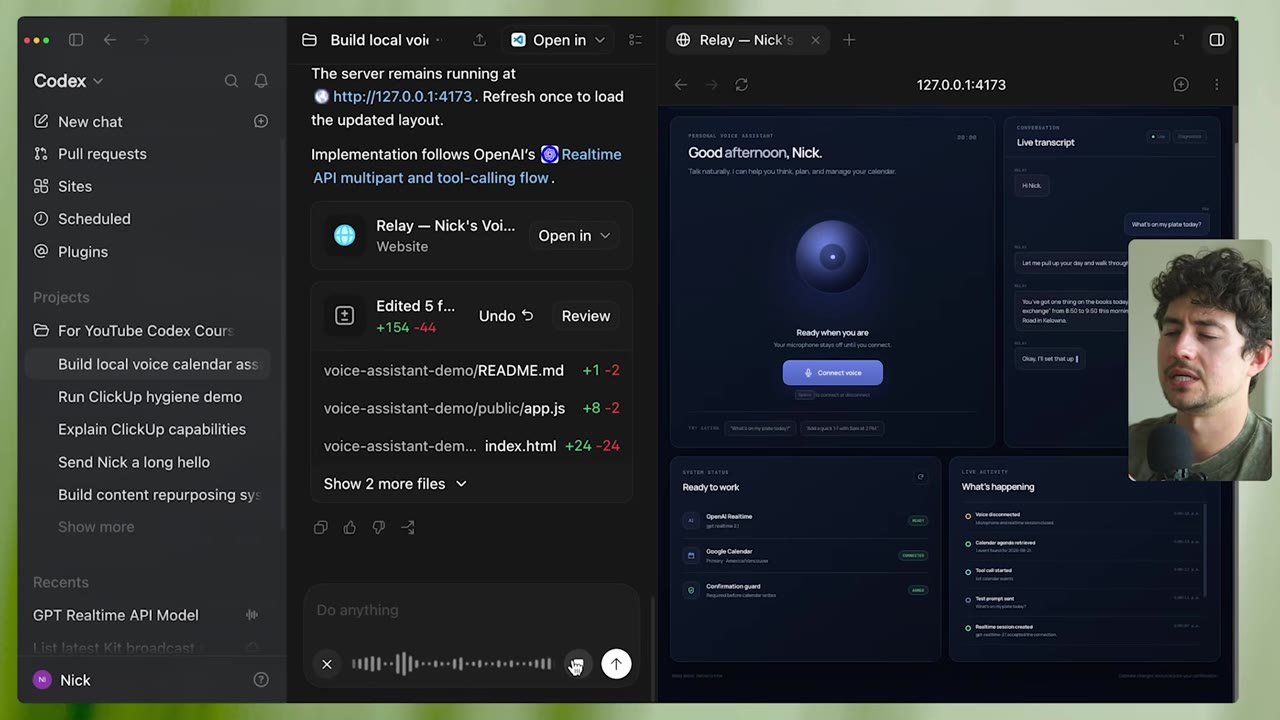Viewport: 1280px width, 720px height.
Task: Expand Show more projects
Action: (x=96, y=527)
